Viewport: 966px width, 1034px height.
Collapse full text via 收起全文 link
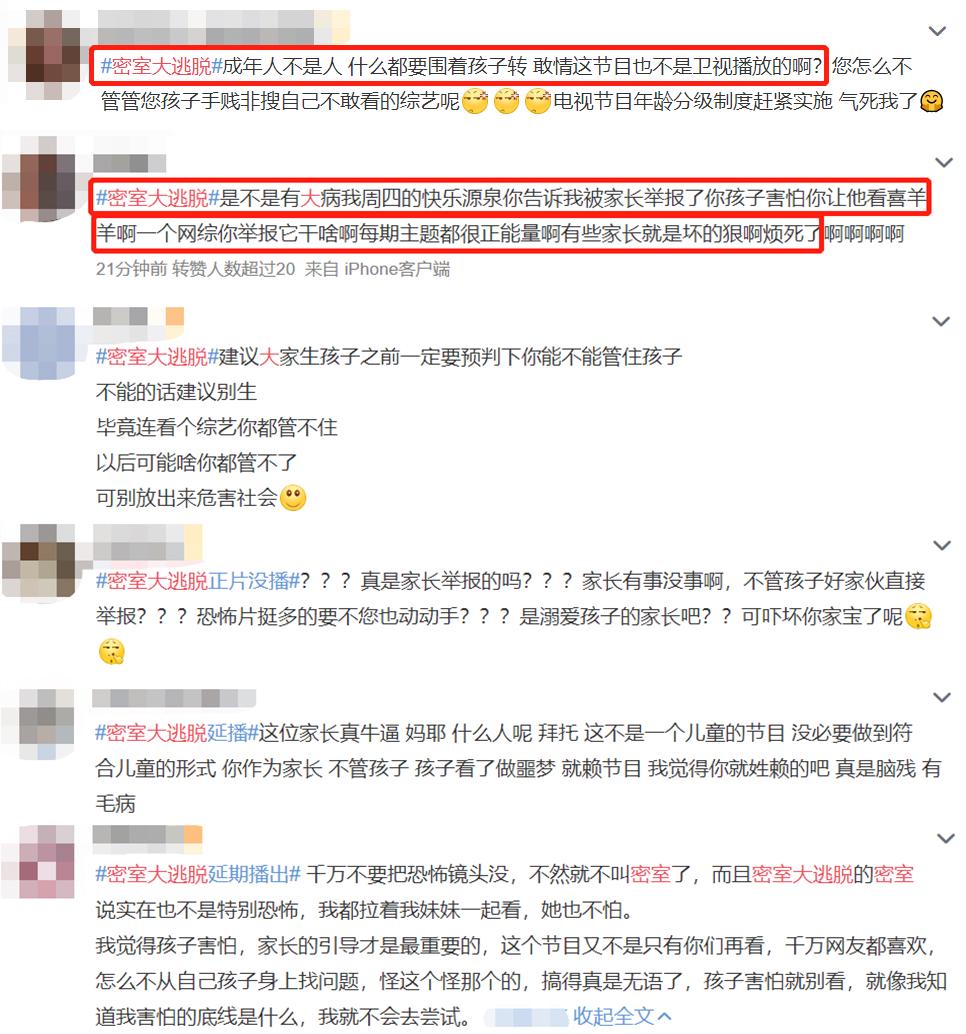click(622, 1016)
